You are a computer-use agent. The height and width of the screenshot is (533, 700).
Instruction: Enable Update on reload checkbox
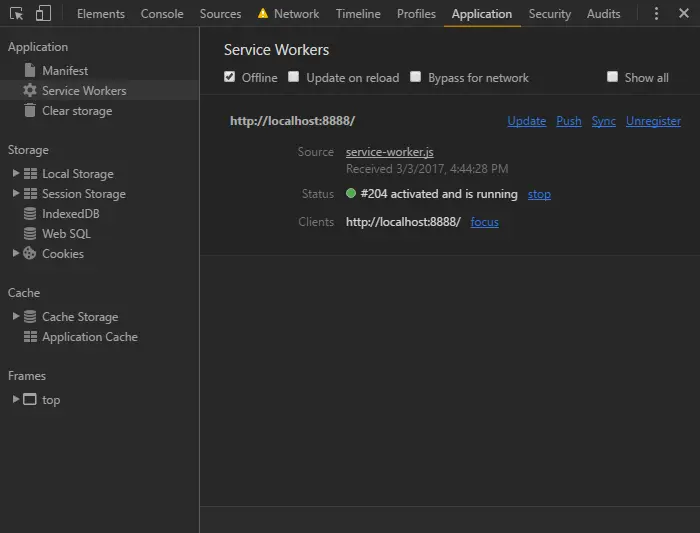coord(293,77)
